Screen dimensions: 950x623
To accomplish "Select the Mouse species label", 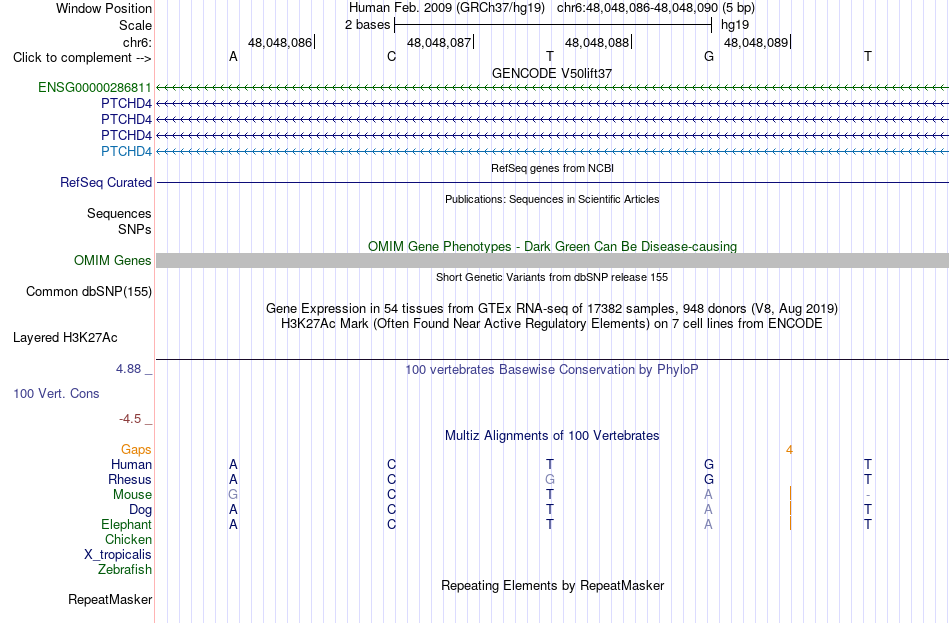I will [132, 495].
